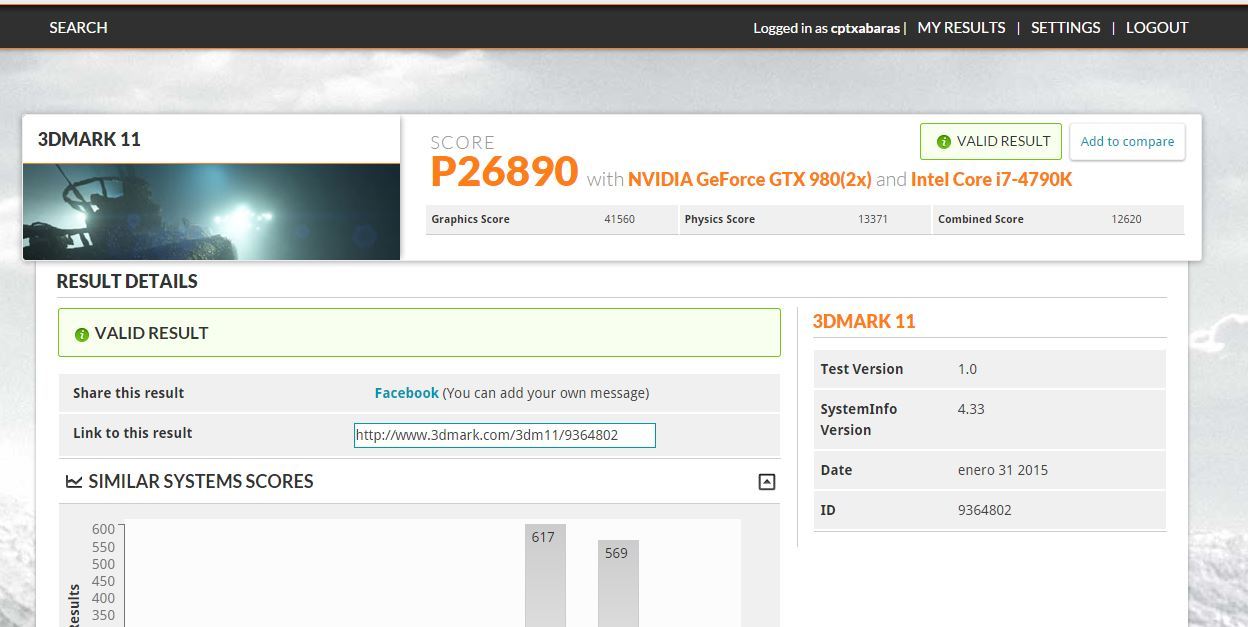Share result via Facebook link
1248x627 pixels.
coord(406,393)
